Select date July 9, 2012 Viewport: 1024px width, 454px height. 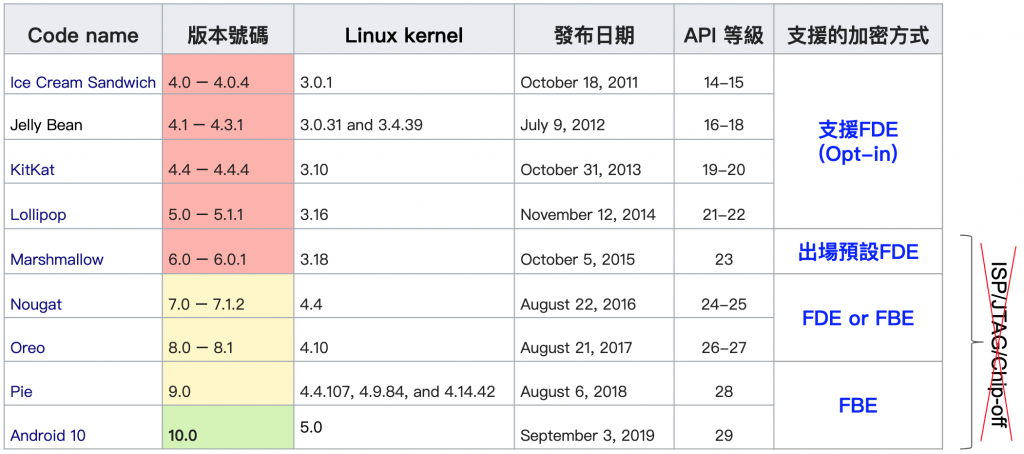[x=594, y=118]
